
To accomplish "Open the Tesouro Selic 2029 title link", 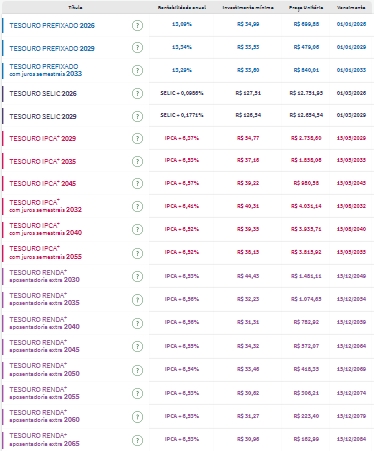I will click(x=43, y=116).
